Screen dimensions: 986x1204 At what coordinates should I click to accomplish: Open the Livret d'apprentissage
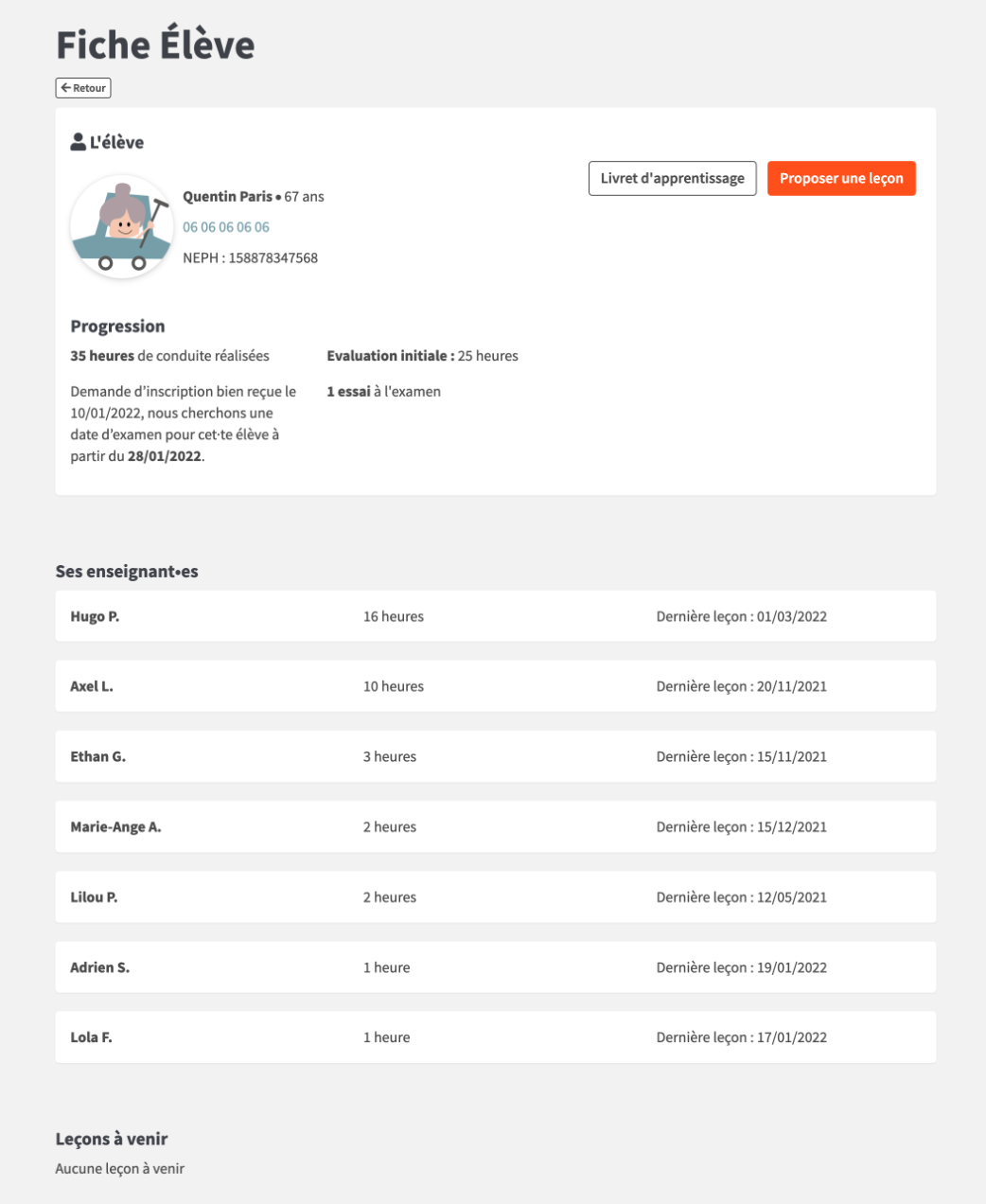(672, 178)
